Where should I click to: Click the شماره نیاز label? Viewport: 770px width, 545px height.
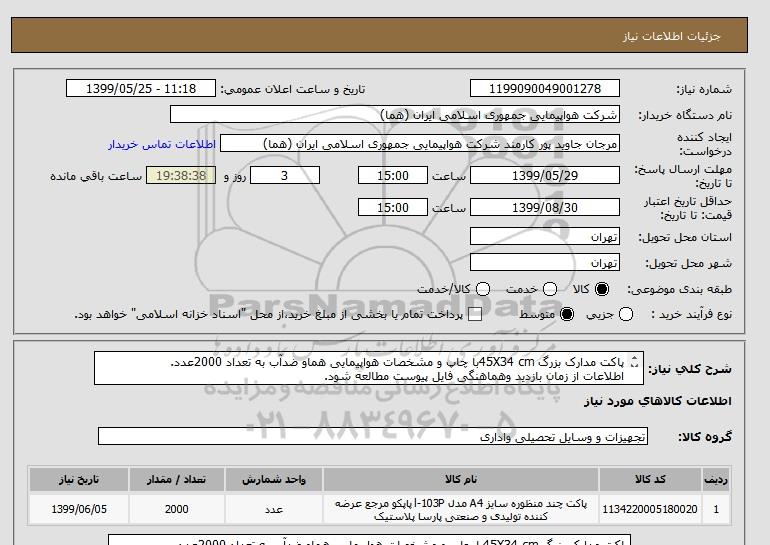(x=704, y=89)
